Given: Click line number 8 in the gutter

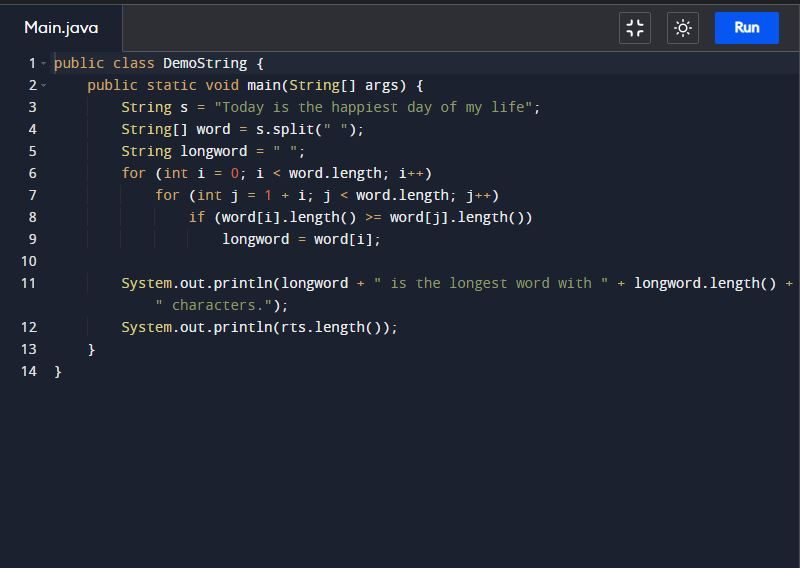Looking at the screenshot, I should pos(33,217).
